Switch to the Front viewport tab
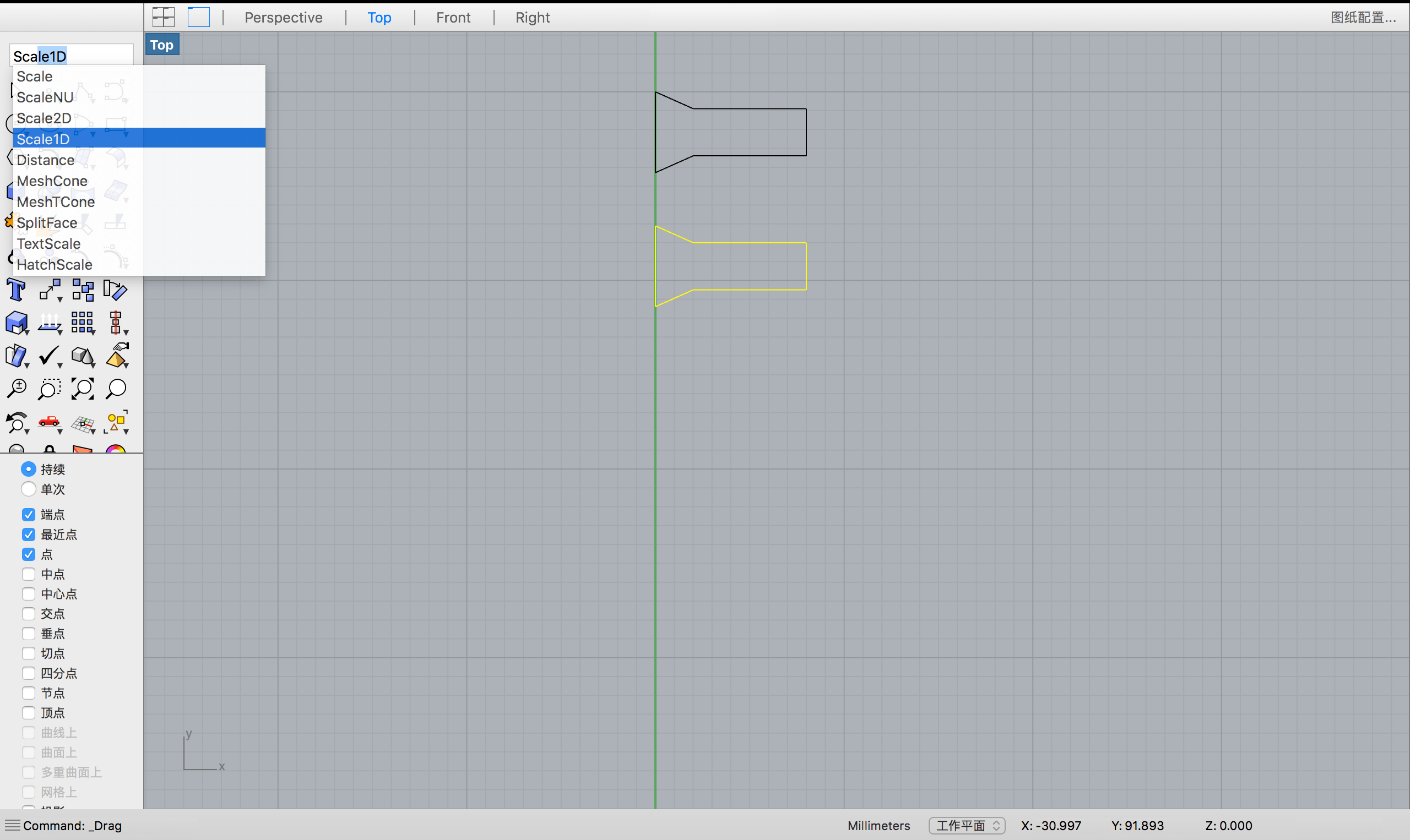Image resolution: width=1410 pixels, height=840 pixels. 453,18
